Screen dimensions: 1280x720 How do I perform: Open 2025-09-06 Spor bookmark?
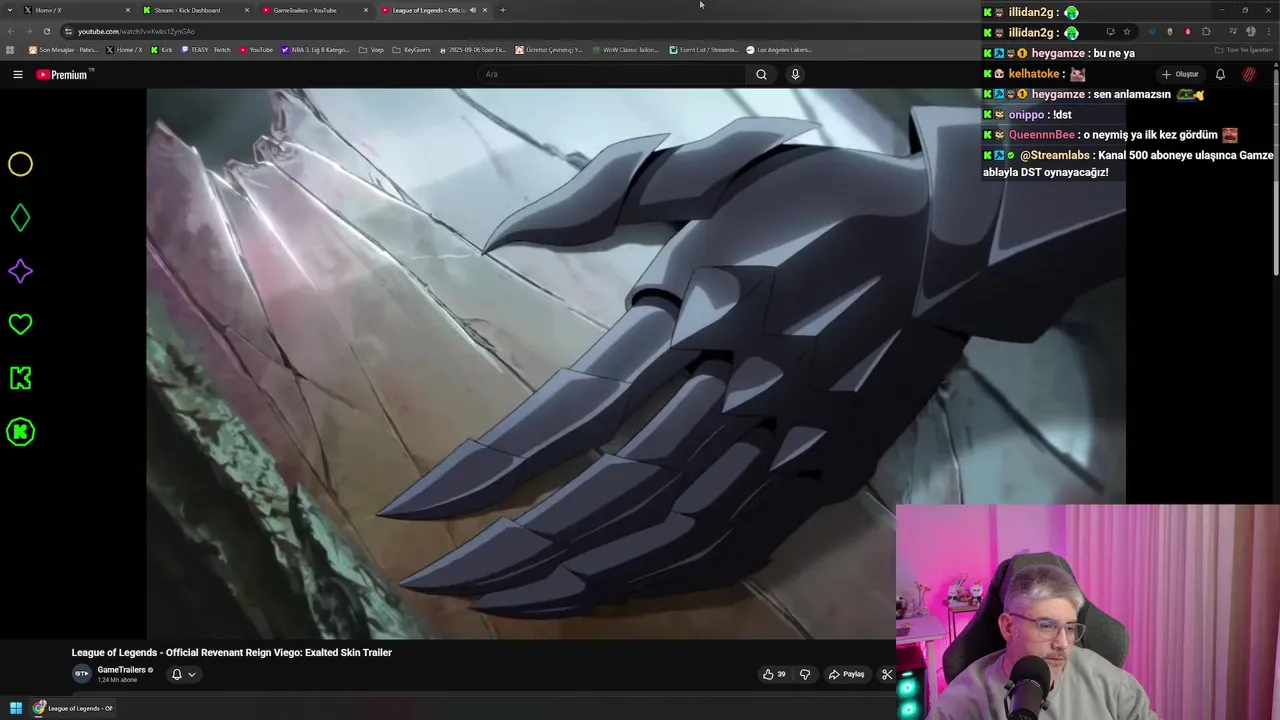click(472, 50)
